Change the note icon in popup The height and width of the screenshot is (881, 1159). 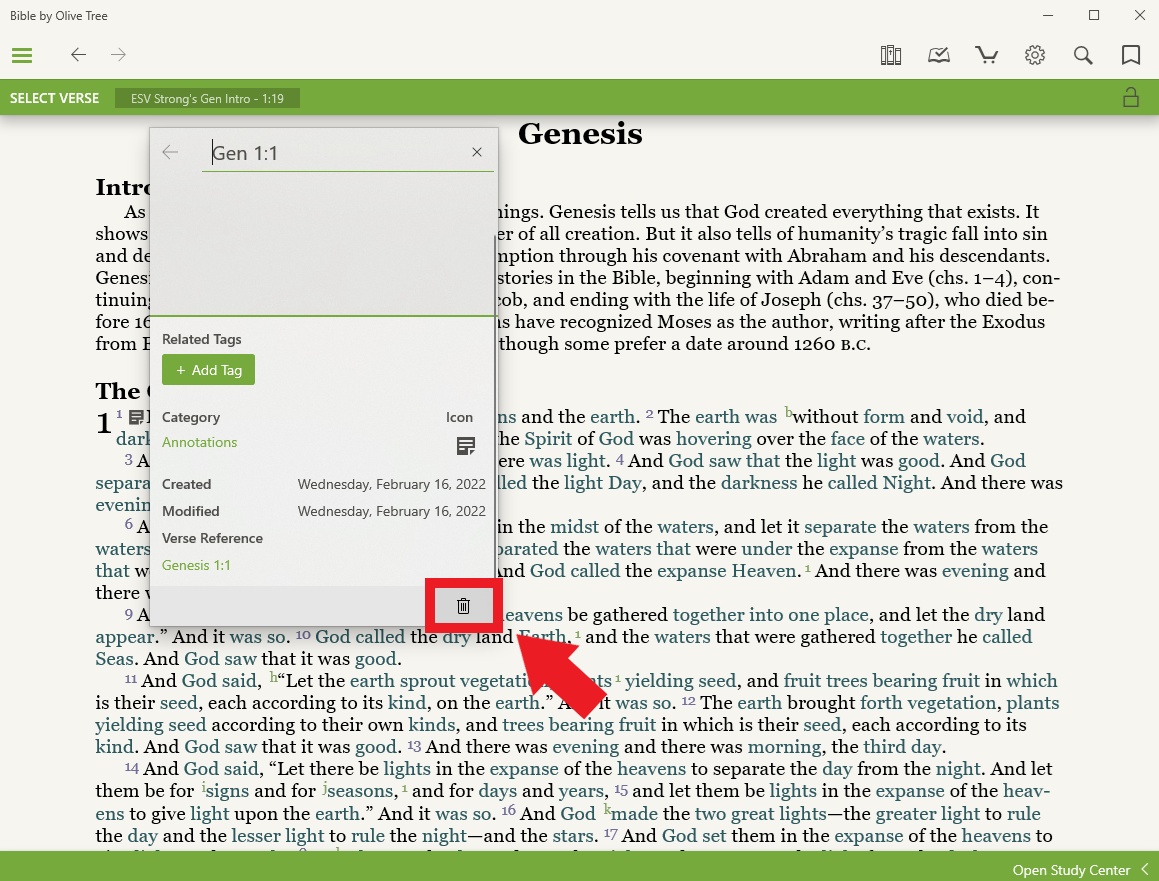(x=465, y=446)
